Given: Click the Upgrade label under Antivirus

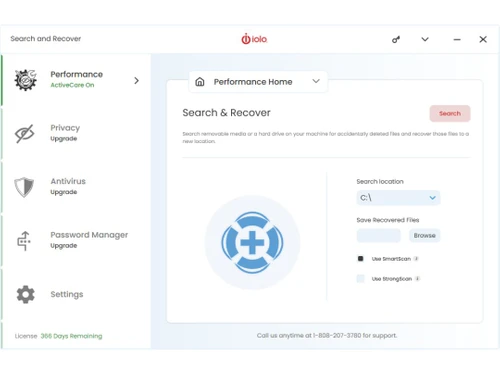Looking at the screenshot, I should pyautogui.click(x=64, y=192).
